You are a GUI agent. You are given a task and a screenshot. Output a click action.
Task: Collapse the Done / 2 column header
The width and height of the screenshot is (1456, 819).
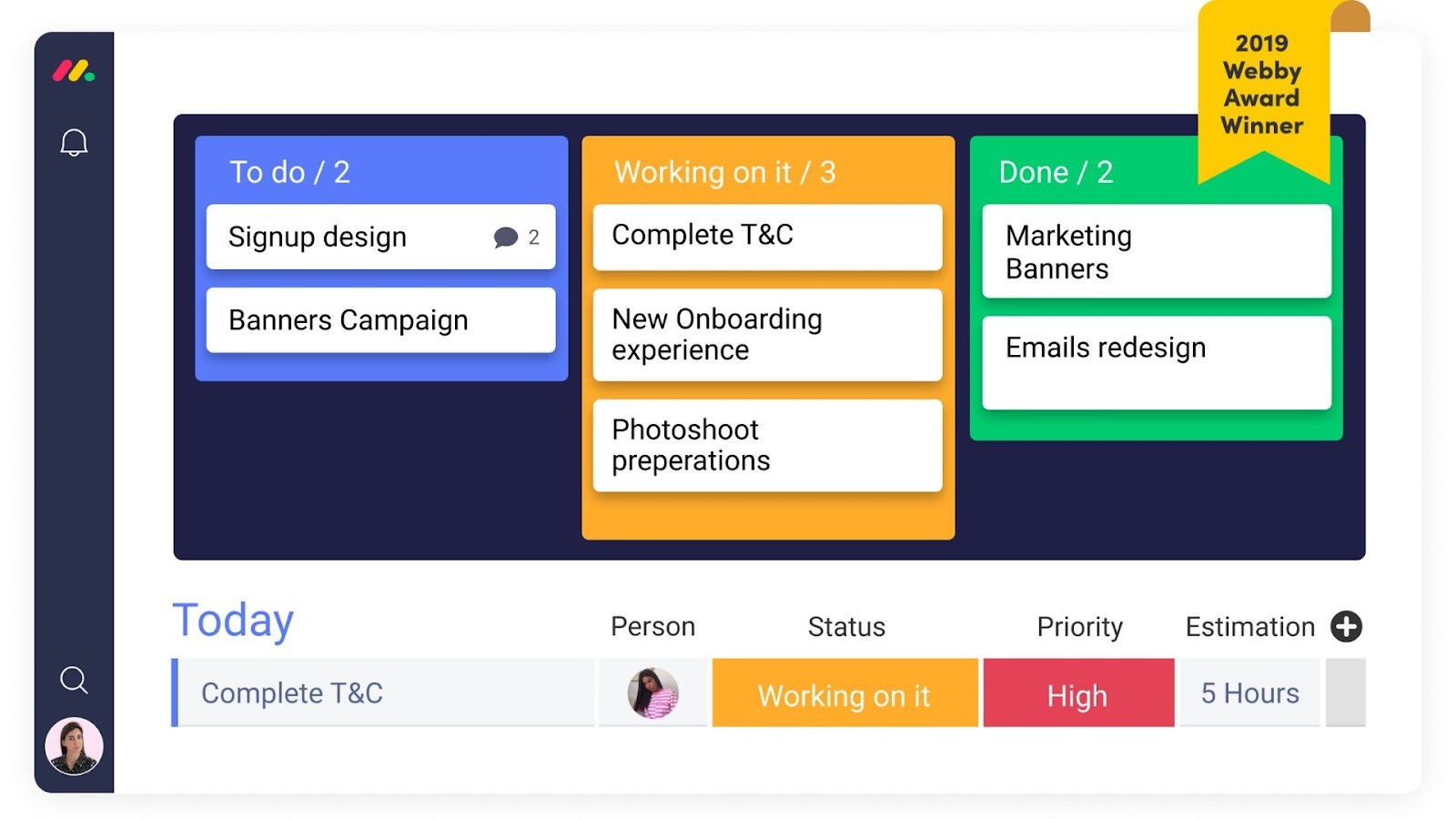pyautogui.click(x=1056, y=171)
